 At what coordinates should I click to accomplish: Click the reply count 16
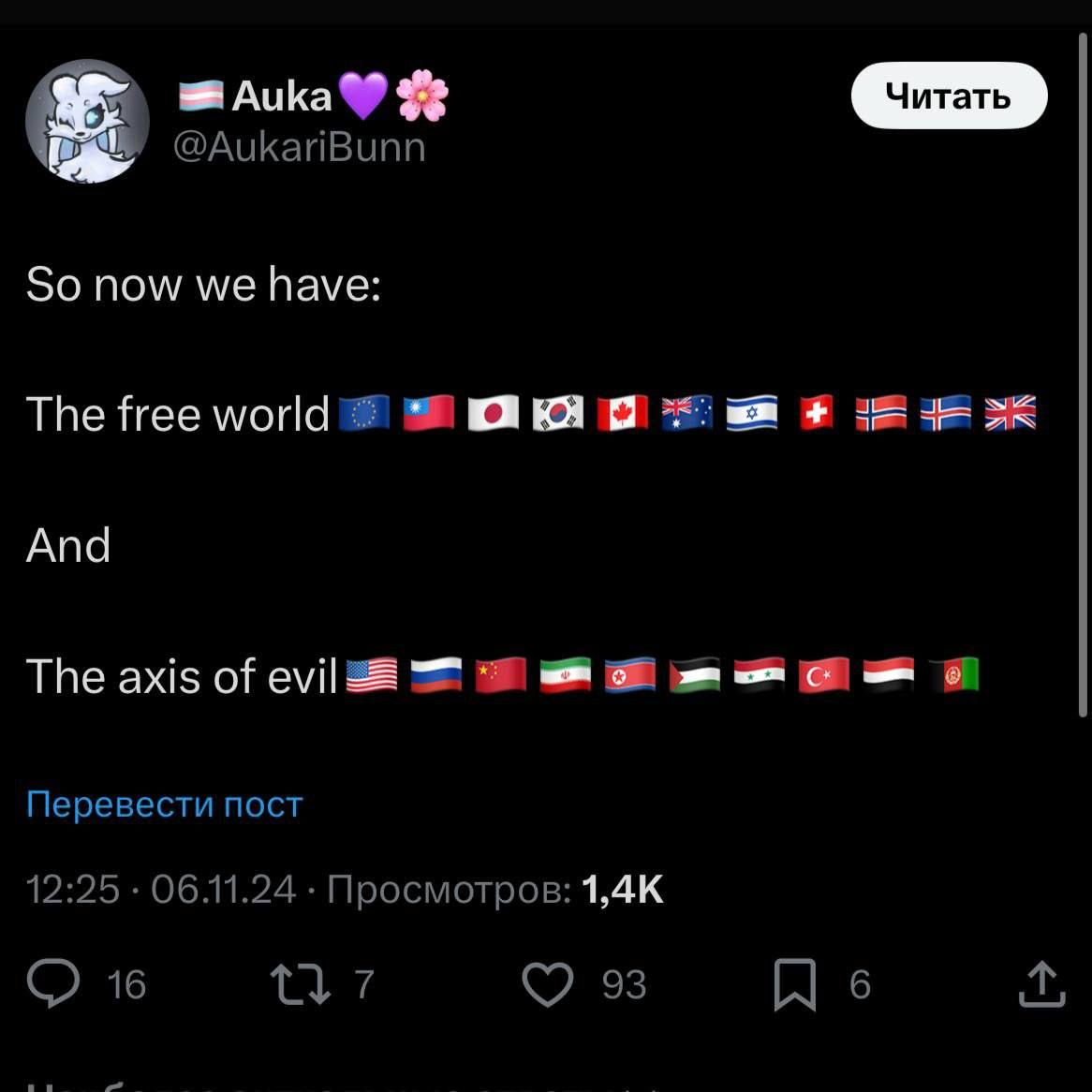coord(126,984)
